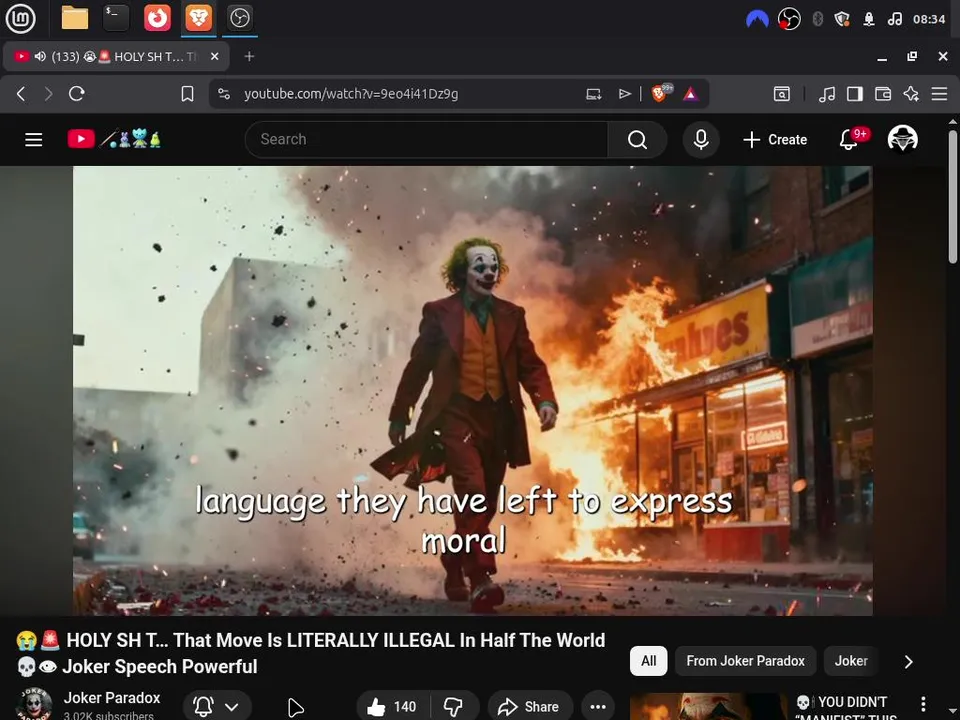Open the NordVPN tray icon
960x720 pixels.
coord(757,20)
